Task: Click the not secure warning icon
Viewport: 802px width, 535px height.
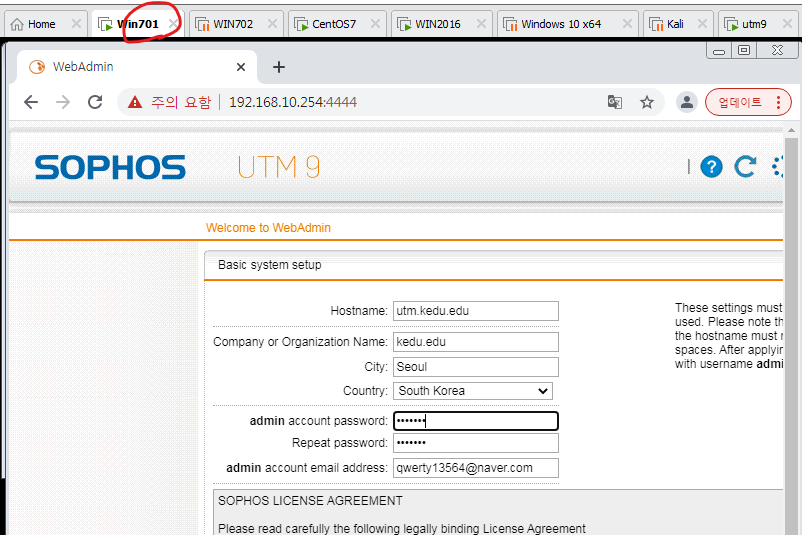Action: (x=135, y=102)
